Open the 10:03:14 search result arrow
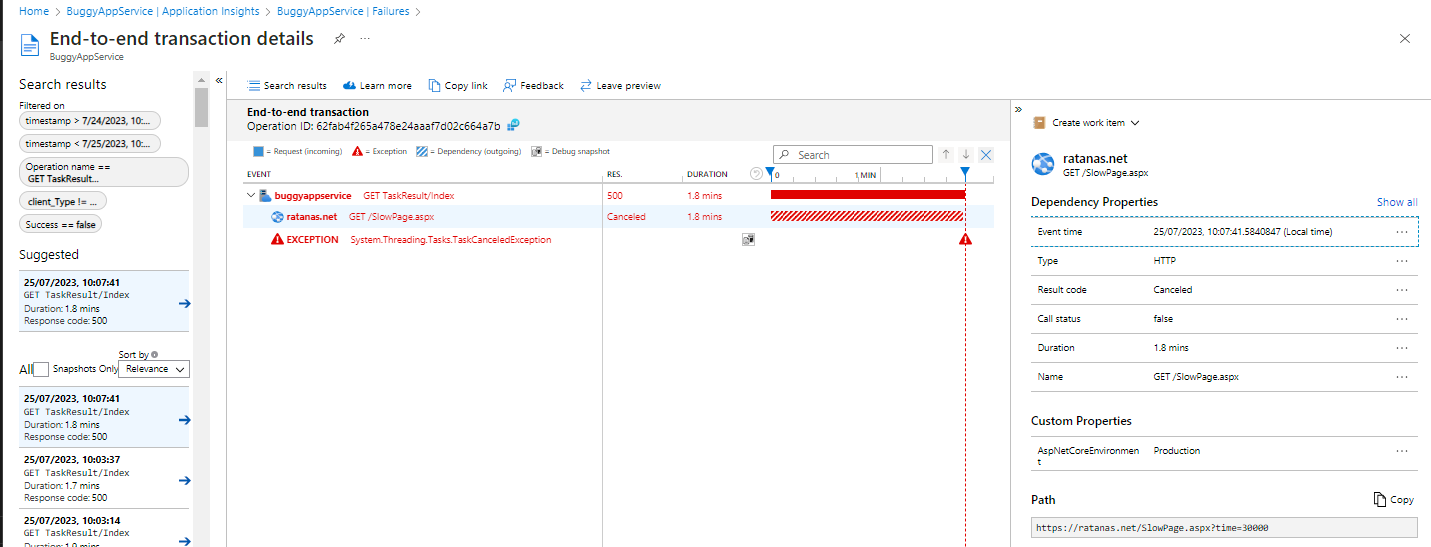Image resolution: width=1431 pixels, height=547 pixels. (x=184, y=541)
